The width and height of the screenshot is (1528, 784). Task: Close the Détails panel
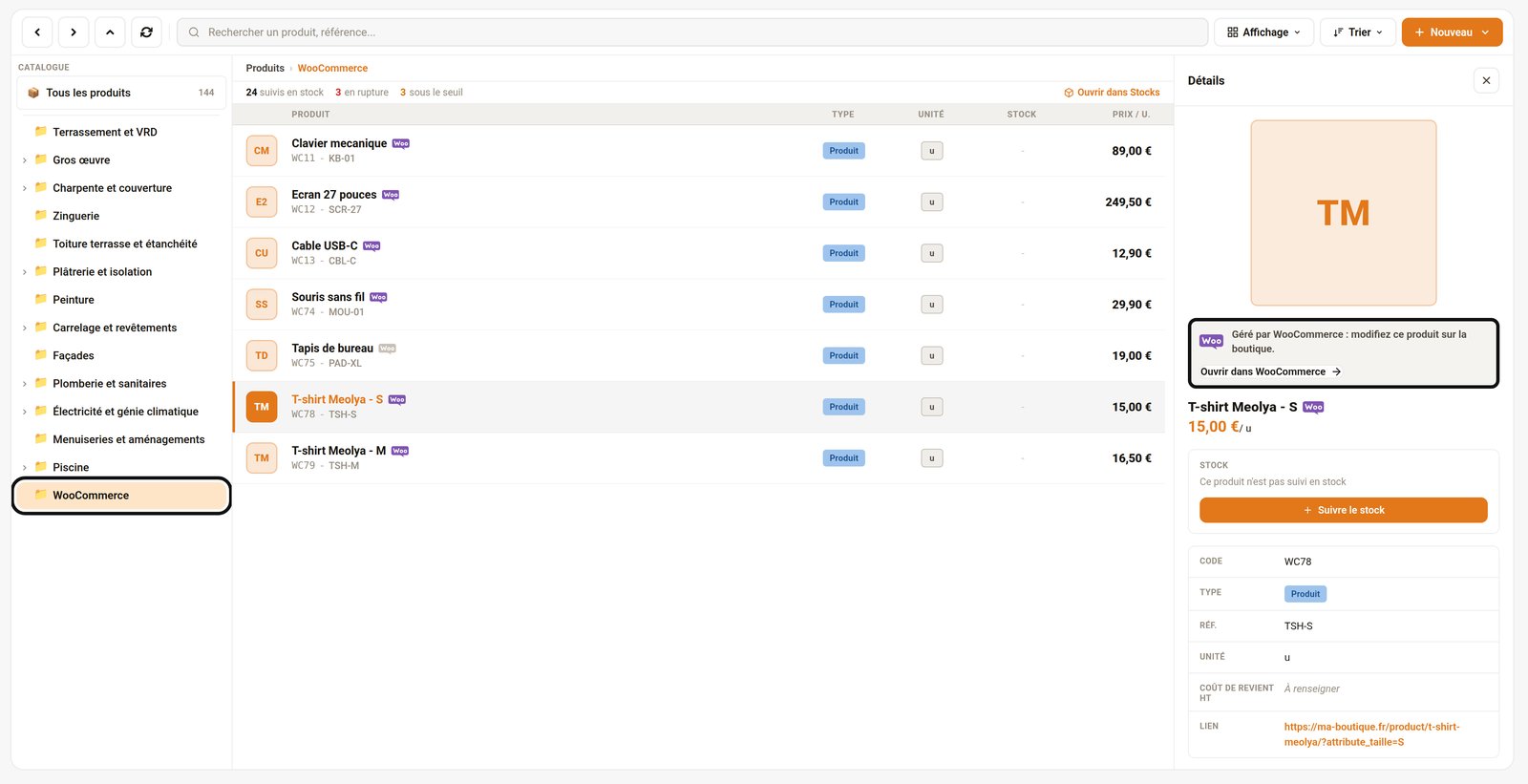click(x=1486, y=80)
